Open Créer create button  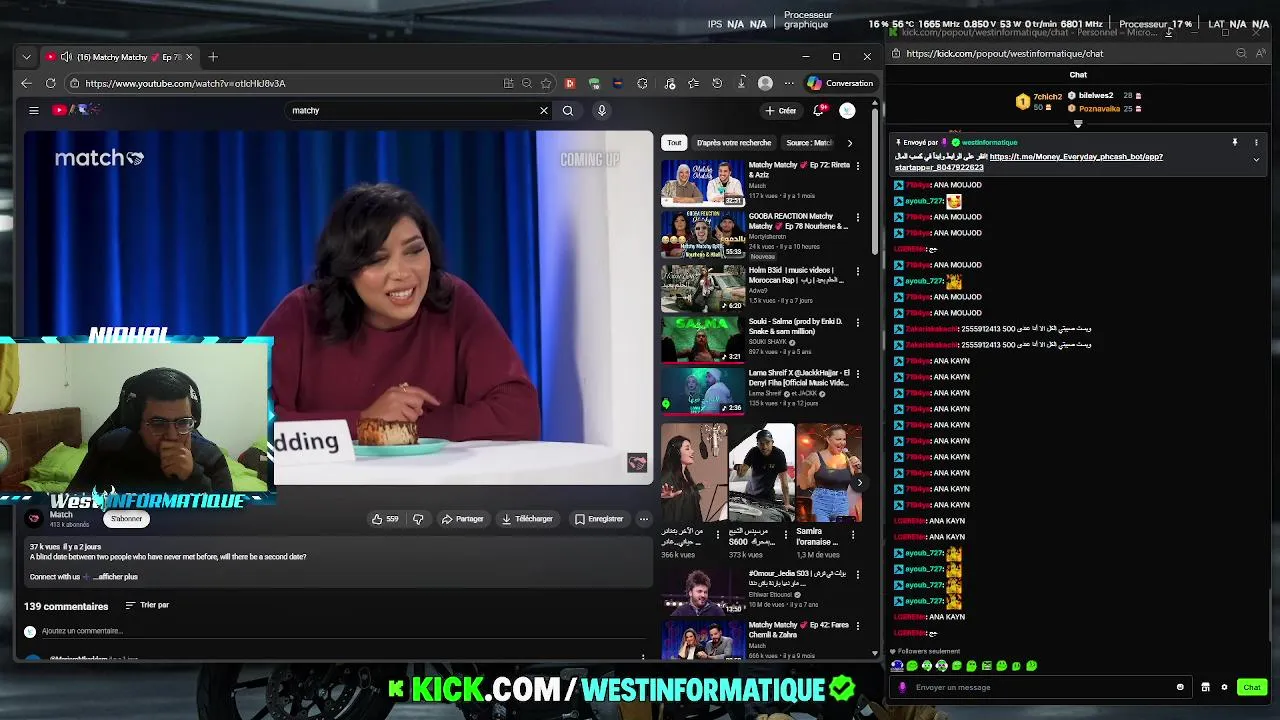coord(781,110)
